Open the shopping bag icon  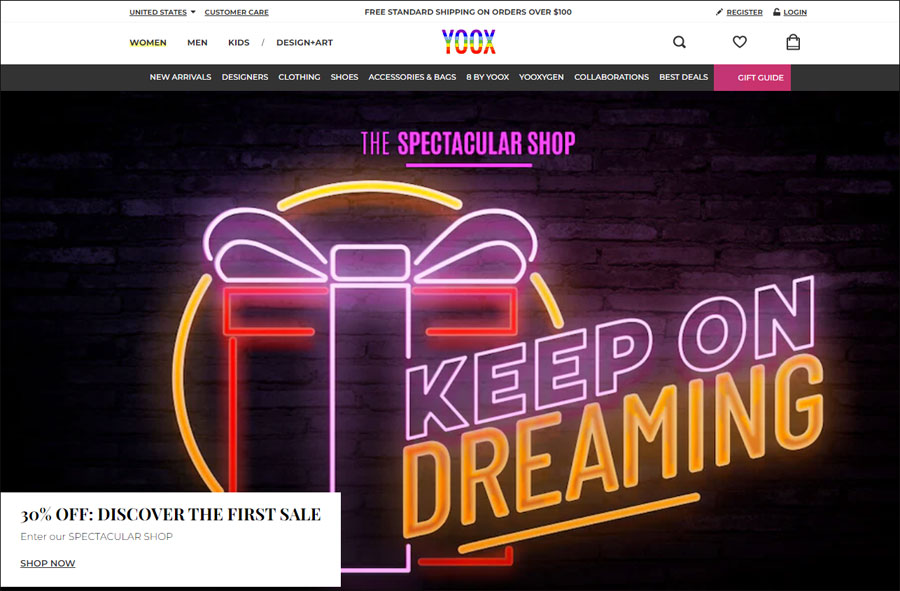click(x=793, y=42)
